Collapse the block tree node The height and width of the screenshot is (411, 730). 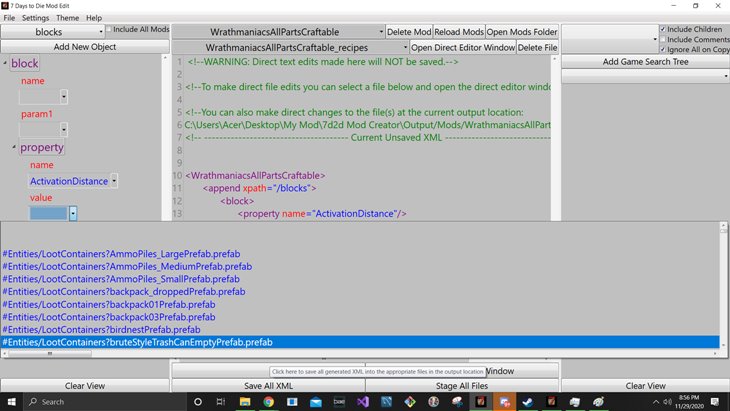point(6,64)
